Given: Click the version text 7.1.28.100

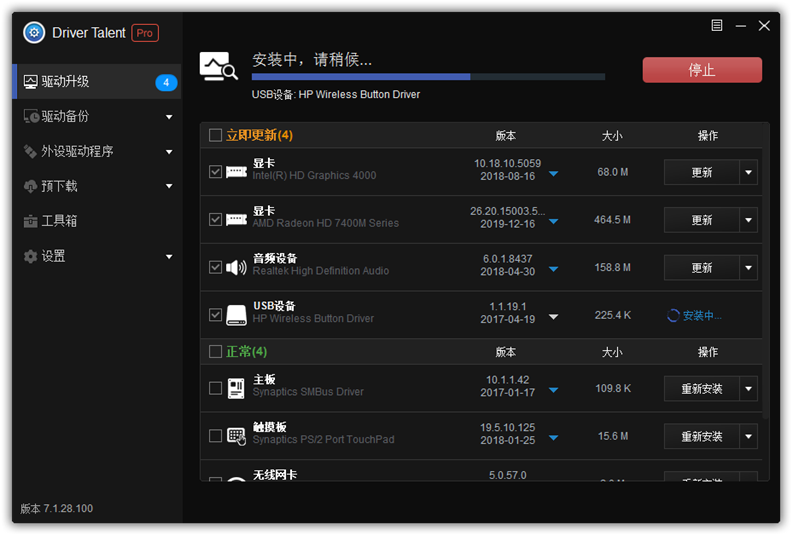Looking at the screenshot, I should [68, 508].
